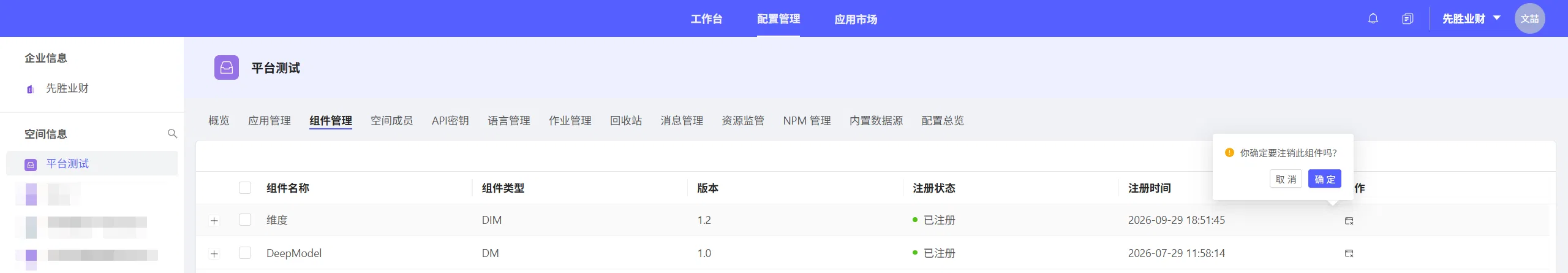Open 应用市场 in top navigation

coord(856,19)
